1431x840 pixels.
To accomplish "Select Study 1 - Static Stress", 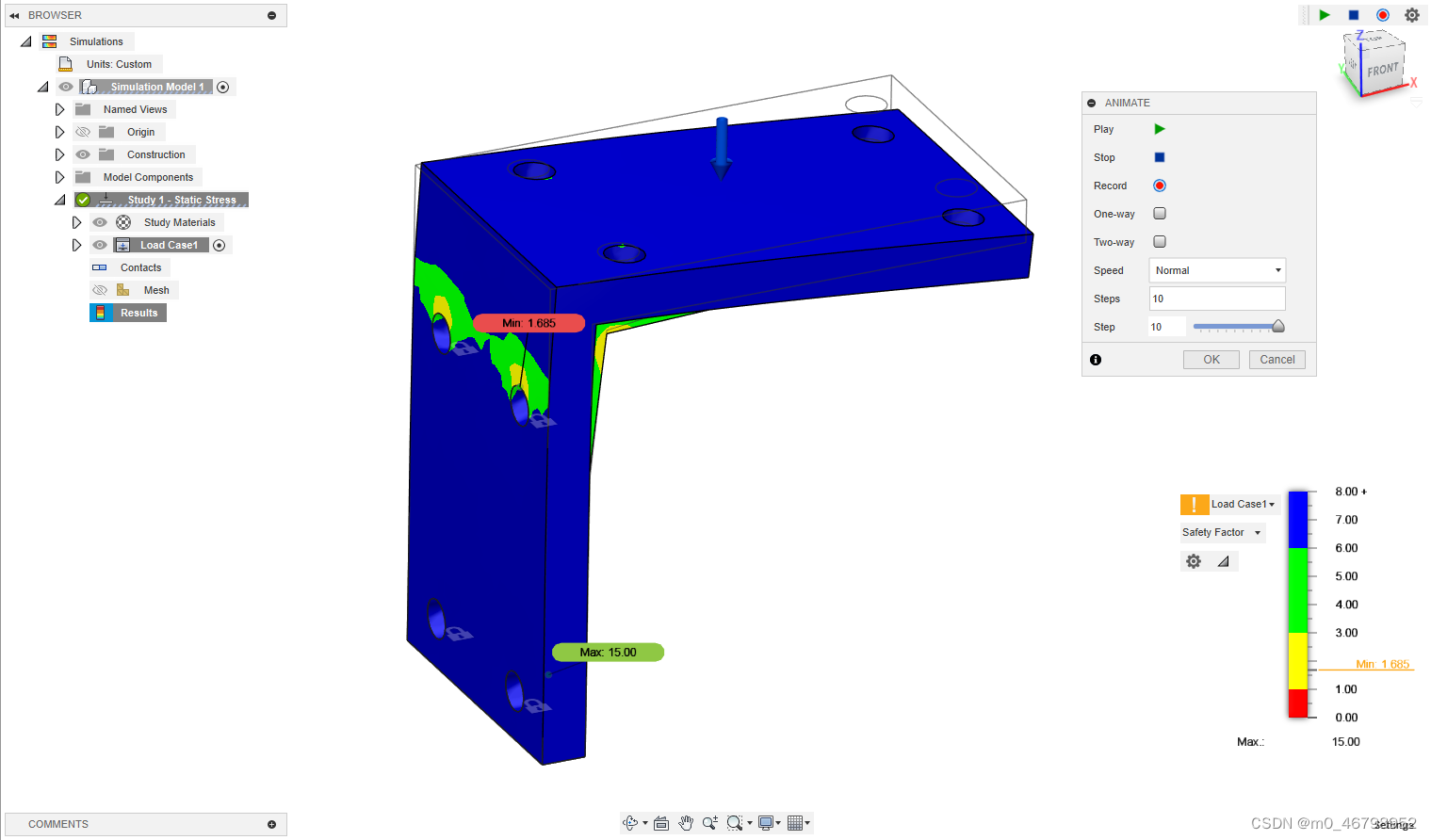I will [182, 200].
